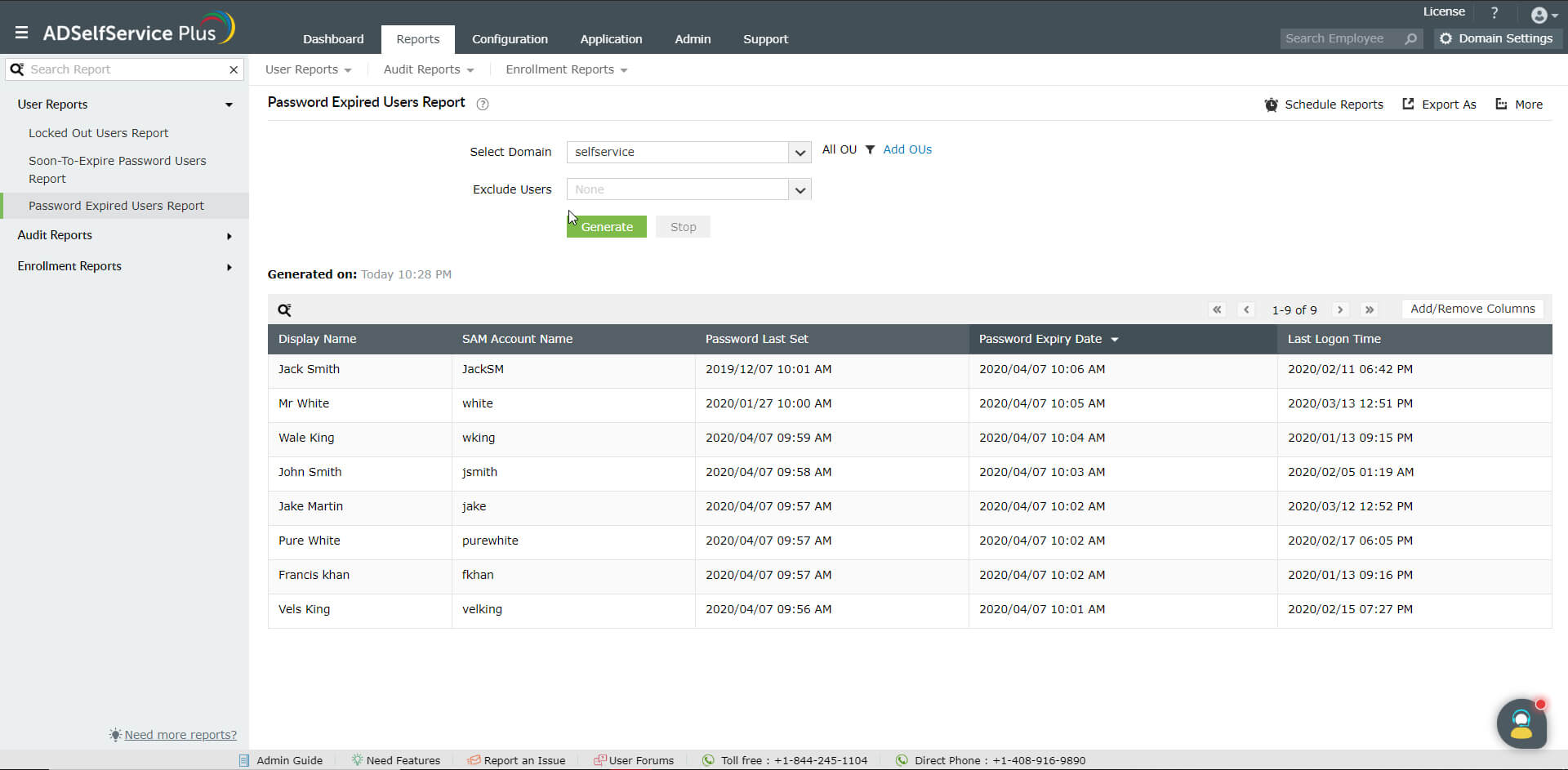Go to last page of results
1568x770 pixels.
pyautogui.click(x=1370, y=309)
